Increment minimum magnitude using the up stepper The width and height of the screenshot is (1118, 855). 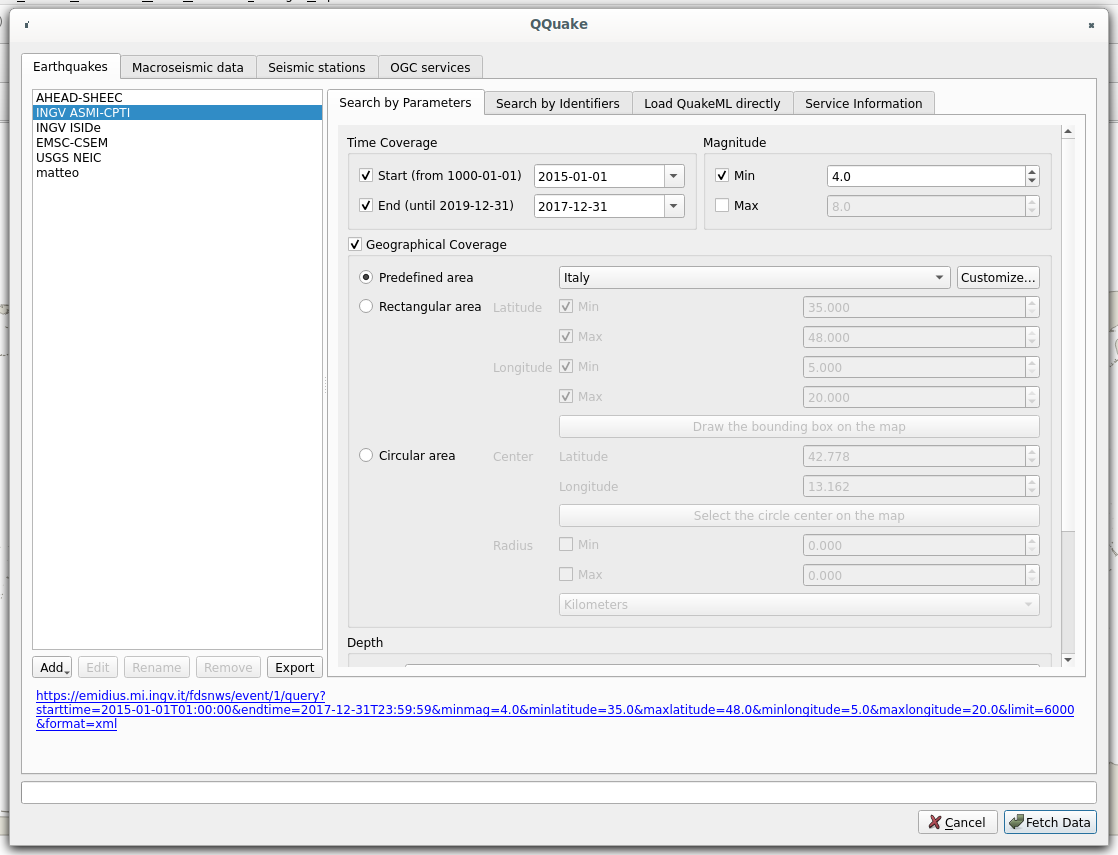point(1031,171)
